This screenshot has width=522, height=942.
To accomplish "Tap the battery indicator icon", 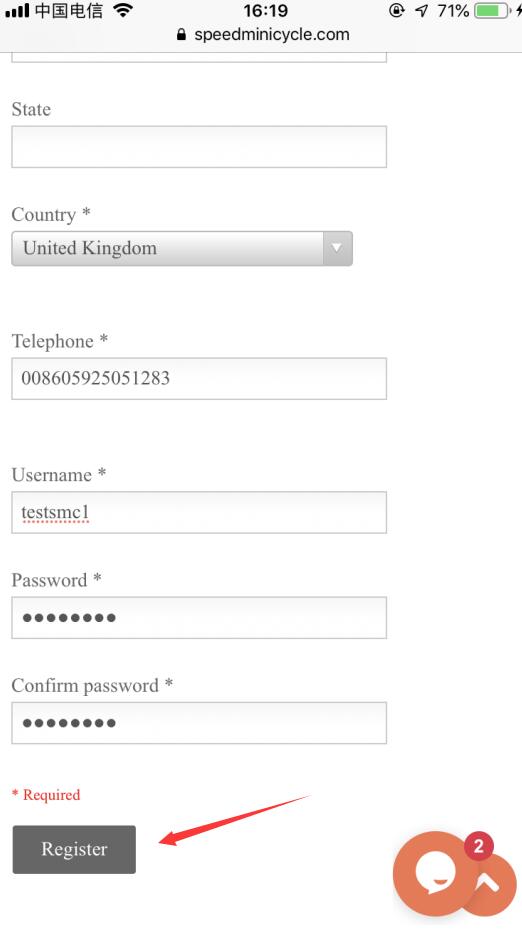I will 493,10.
